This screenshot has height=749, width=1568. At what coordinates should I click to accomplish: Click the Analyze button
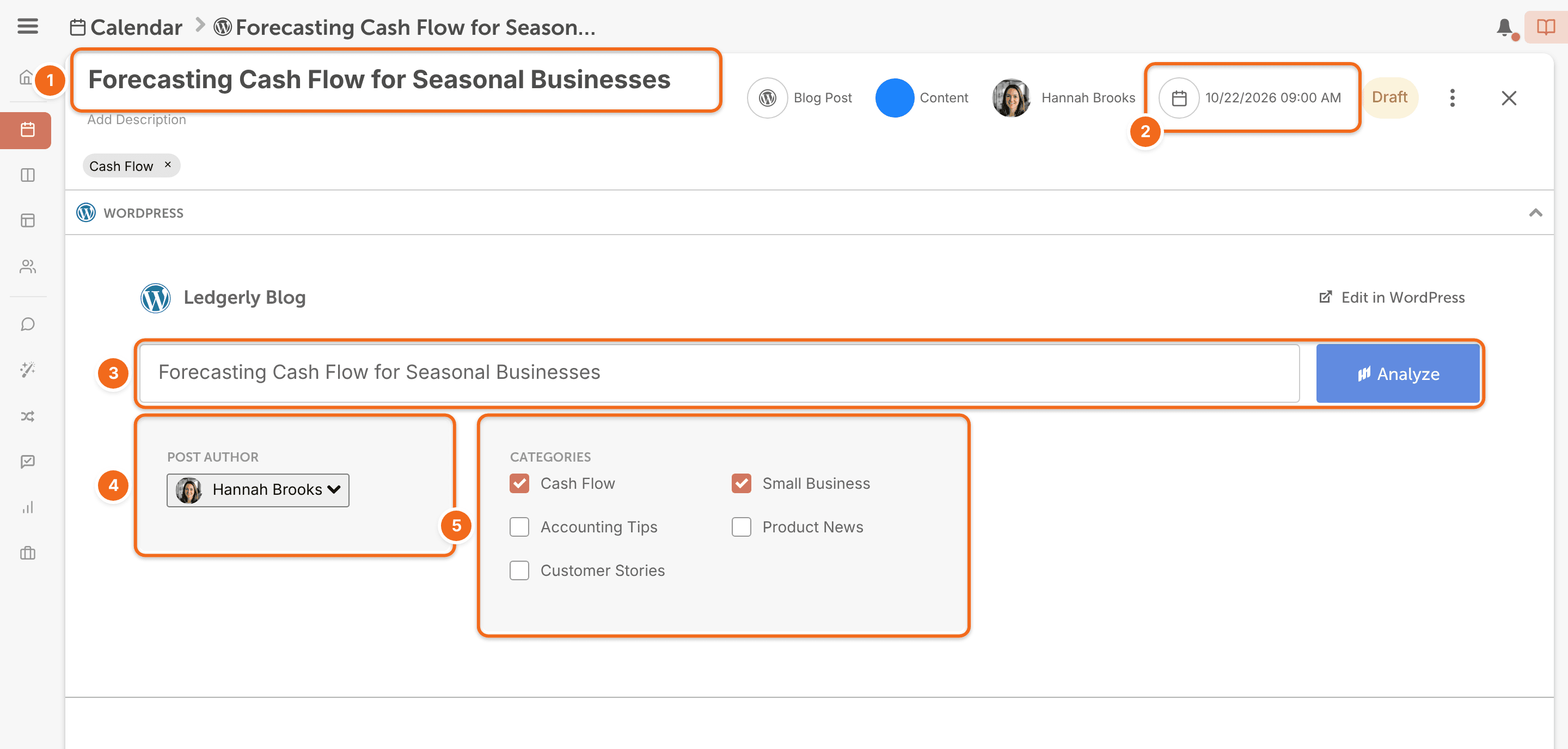[1398, 373]
